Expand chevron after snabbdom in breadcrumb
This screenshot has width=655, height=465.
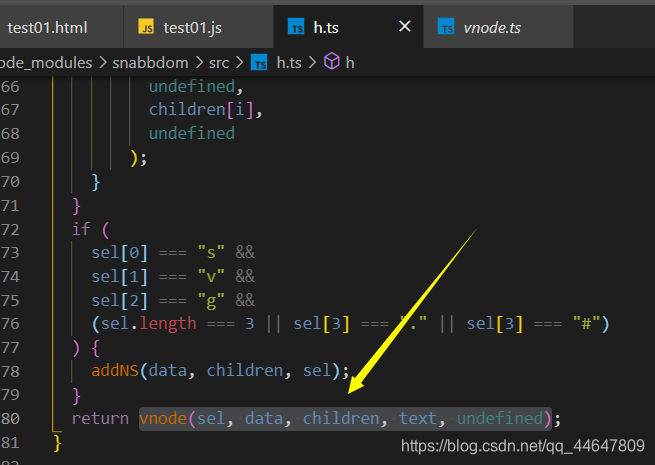pyautogui.click(x=200, y=63)
